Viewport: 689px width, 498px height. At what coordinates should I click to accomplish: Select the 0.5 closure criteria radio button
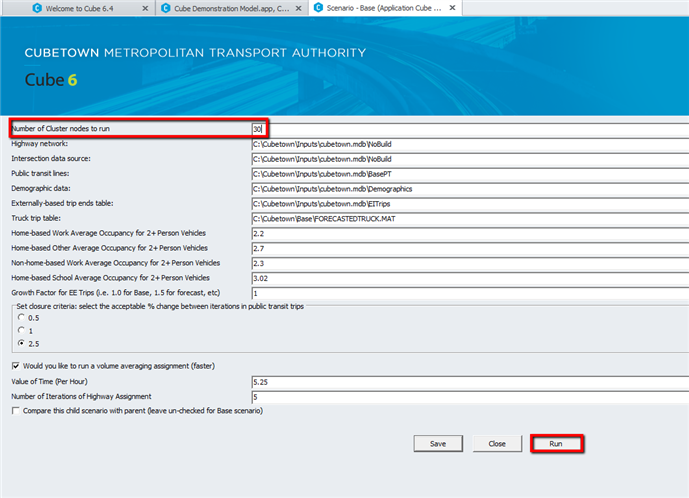pyautogui.click(x=21, y=317)
